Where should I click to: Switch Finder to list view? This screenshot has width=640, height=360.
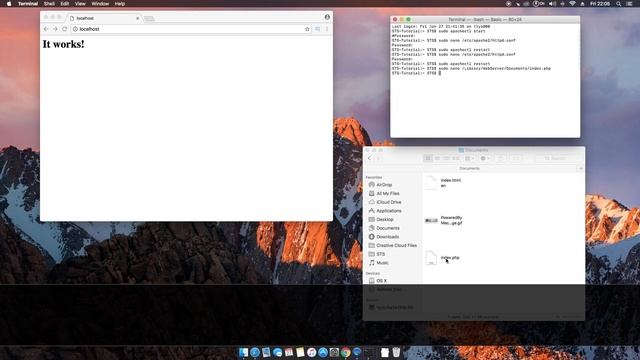tap(437, 158)
